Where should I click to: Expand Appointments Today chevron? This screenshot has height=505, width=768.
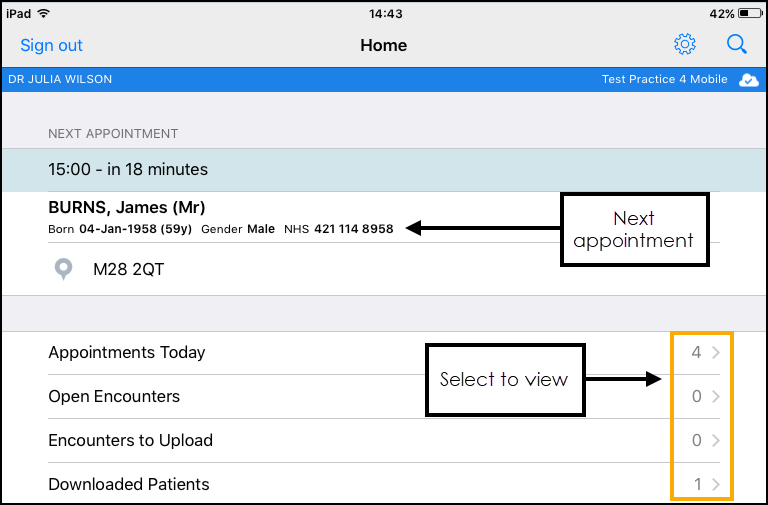coord(715,353)
